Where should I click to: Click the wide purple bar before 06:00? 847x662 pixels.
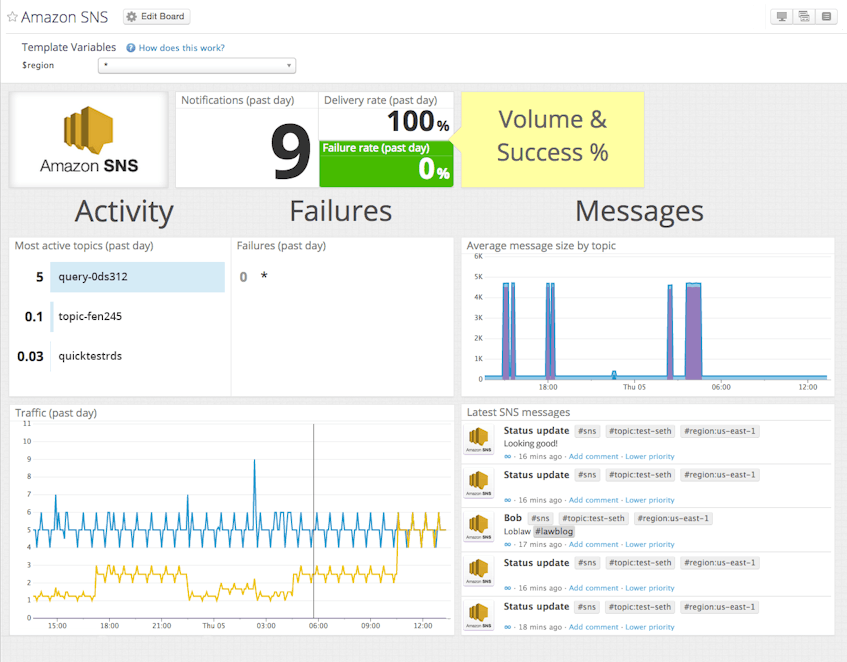(694, 330)
